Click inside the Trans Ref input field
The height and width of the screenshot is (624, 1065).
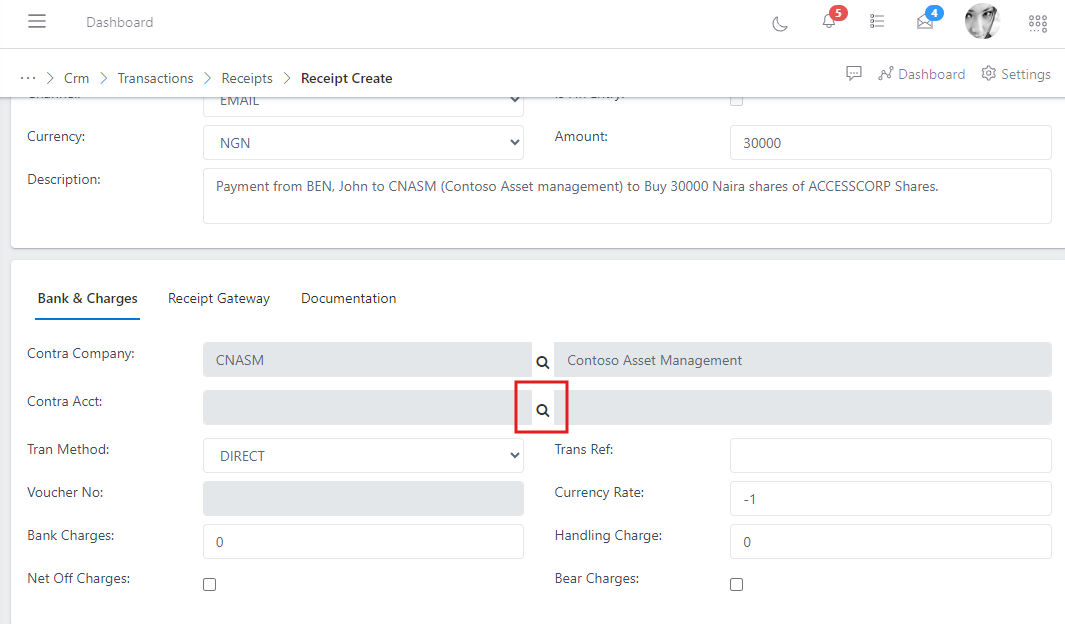point(889,455)
